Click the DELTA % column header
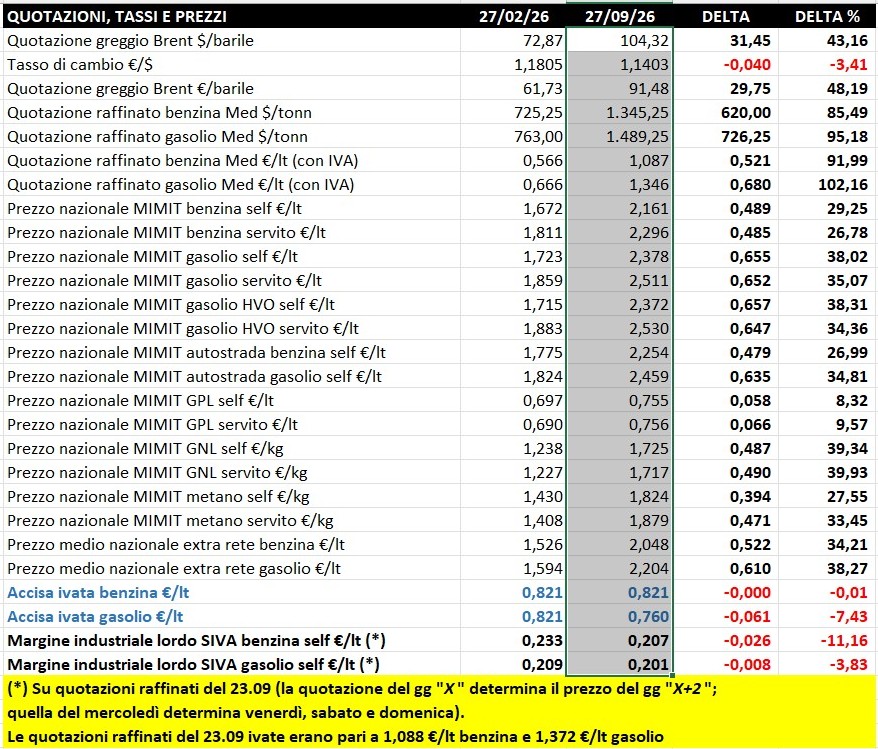 click(827, 16)
